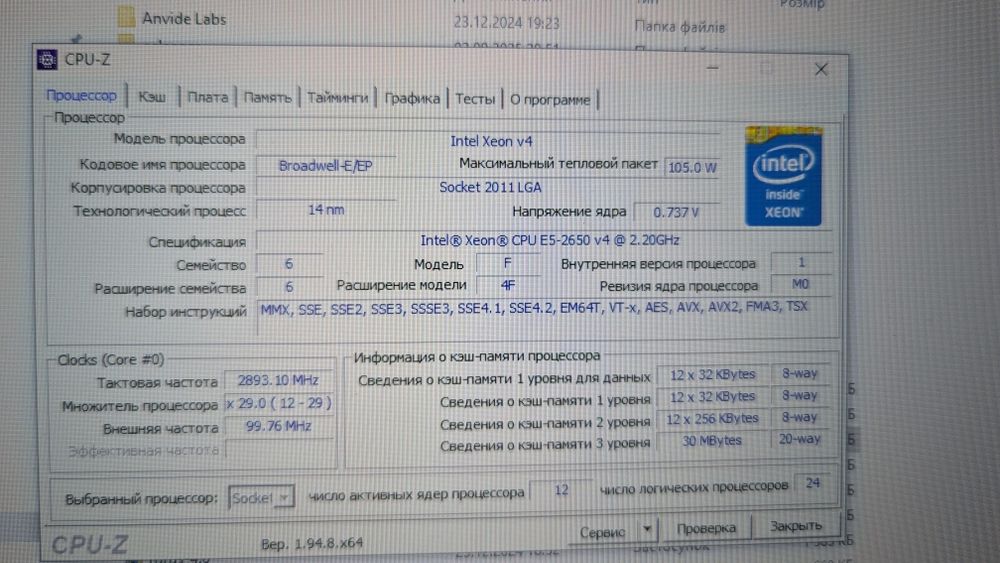The image size is (1000, 563).
Task: Click the Broadwell-E/EP code name value
Action: 326,166
